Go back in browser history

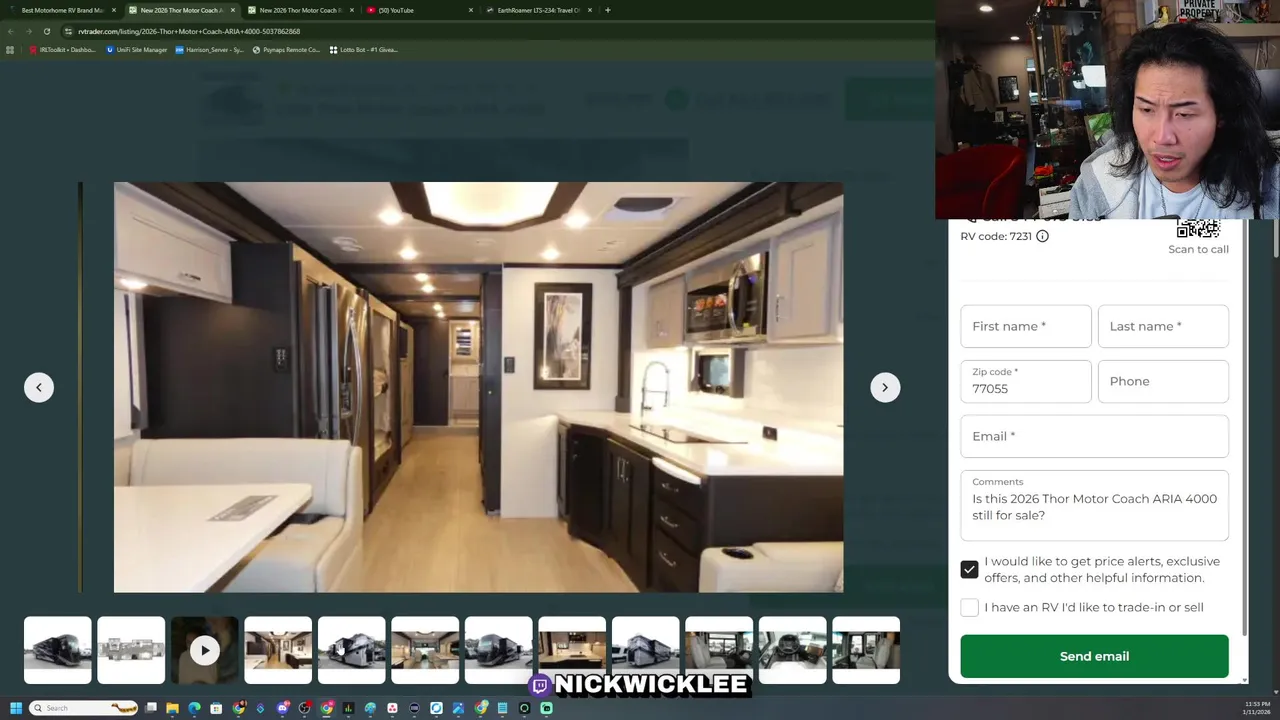[x=11, y=31]
